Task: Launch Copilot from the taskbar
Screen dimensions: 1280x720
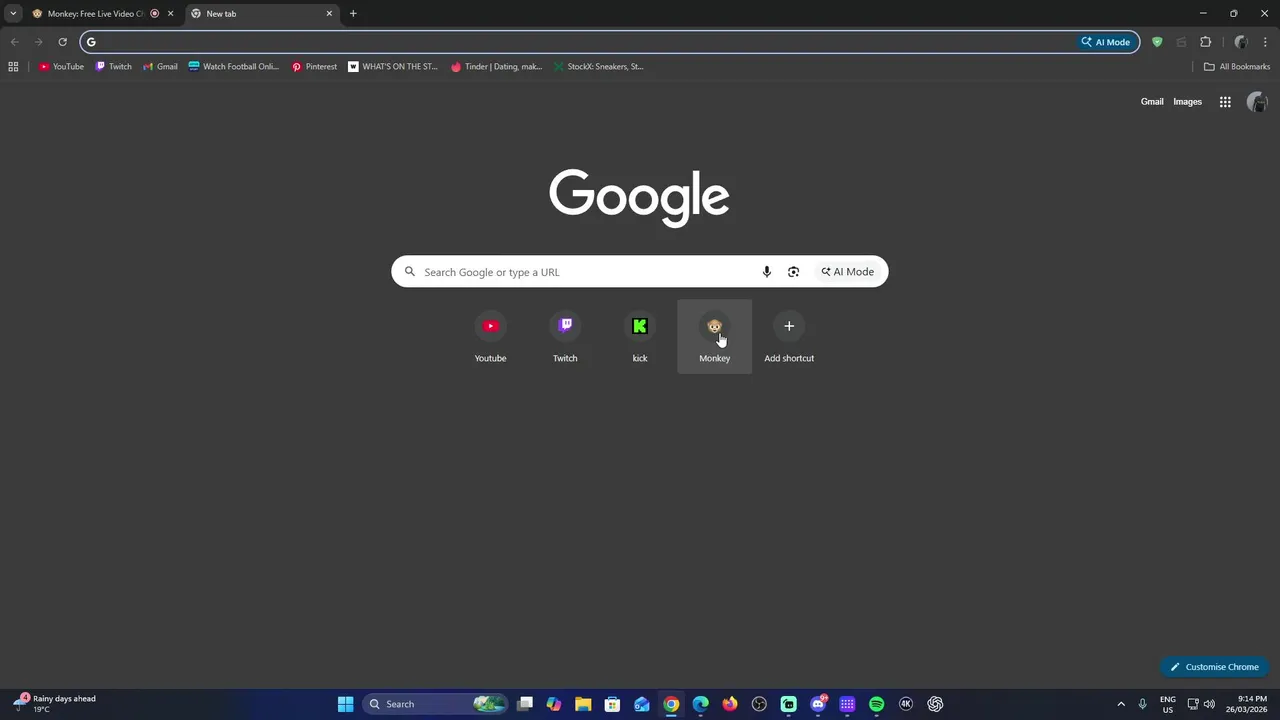Action: coord(554,704)
